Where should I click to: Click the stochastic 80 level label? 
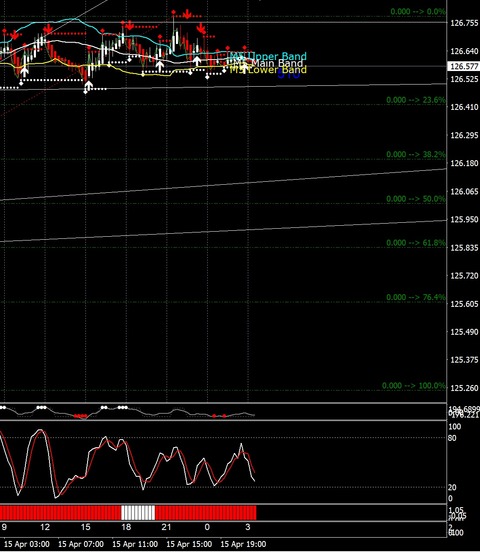pyautogui.click(x=452, y=438)
